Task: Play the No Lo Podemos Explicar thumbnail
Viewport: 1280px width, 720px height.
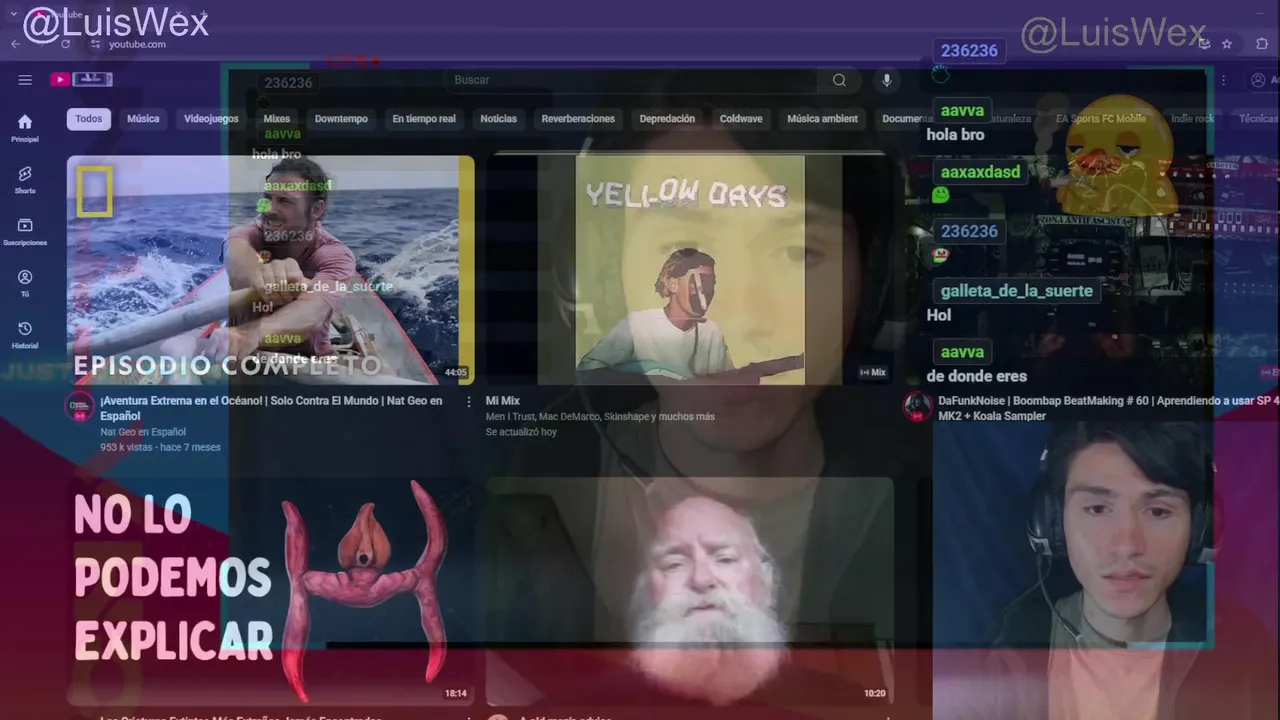Action: pyautogui.click(x=270, y=592)
